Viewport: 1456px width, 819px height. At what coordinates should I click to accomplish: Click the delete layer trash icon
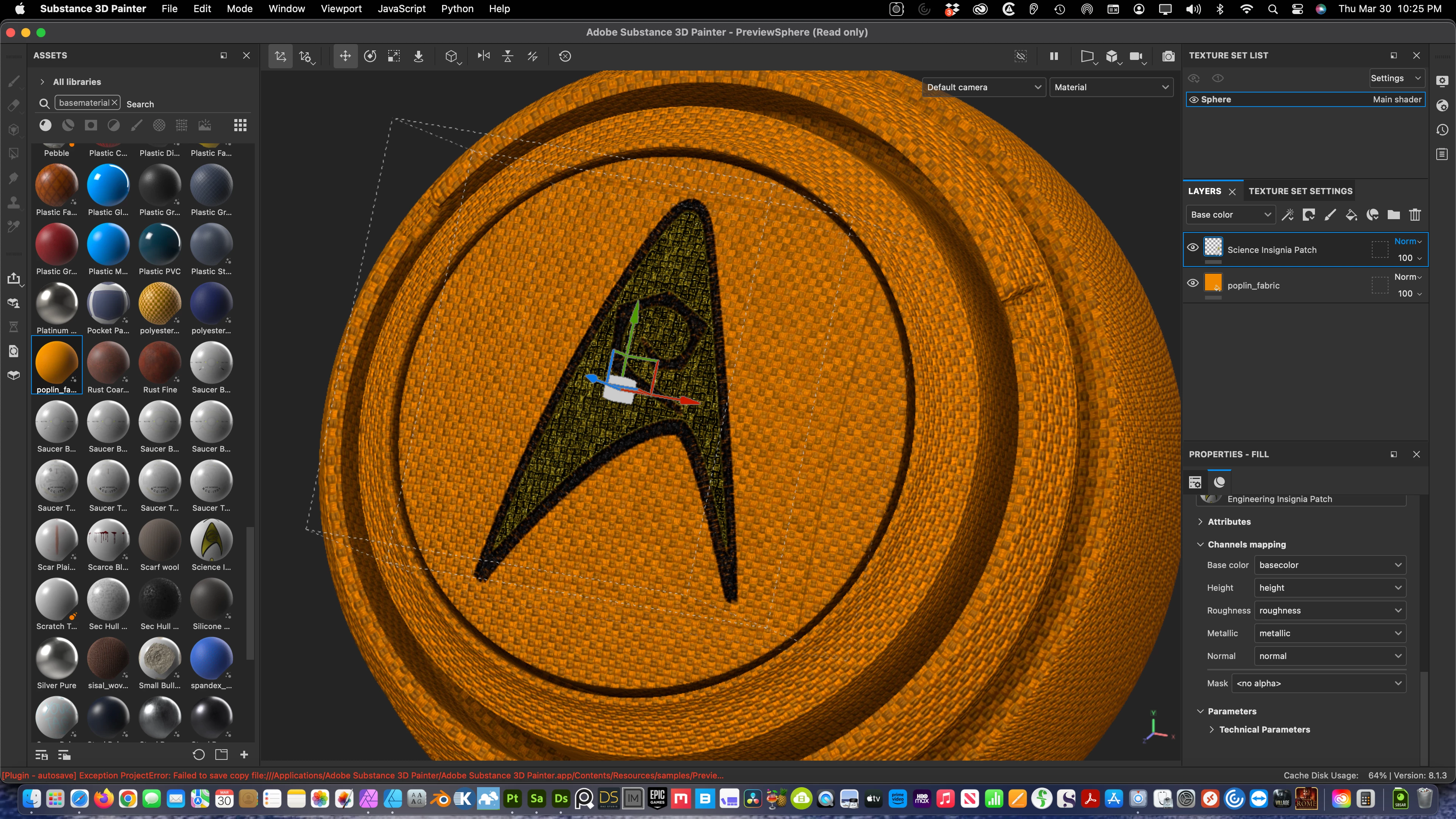tap(1415, 215)
